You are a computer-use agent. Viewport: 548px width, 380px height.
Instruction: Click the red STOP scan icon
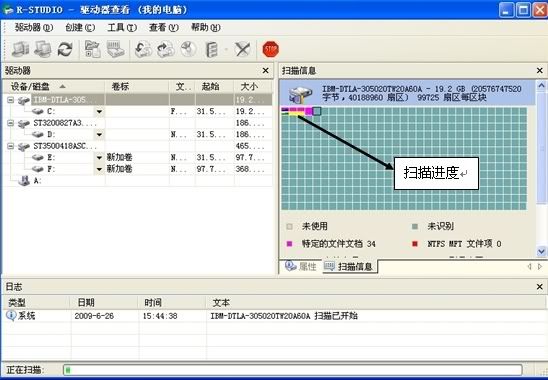(x=270, y=49)
